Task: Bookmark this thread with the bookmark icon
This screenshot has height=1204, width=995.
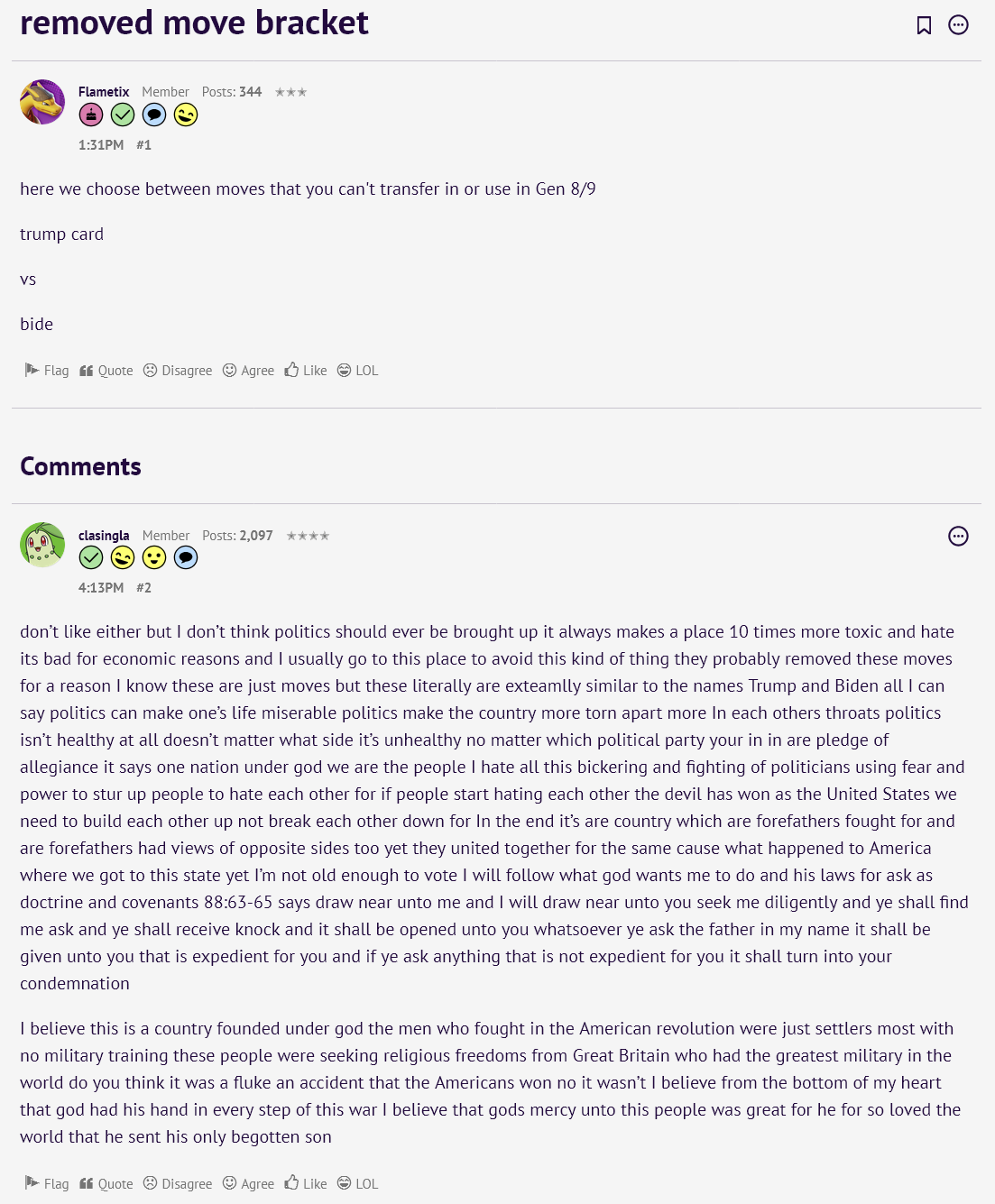Action: [x=924, y=25]
